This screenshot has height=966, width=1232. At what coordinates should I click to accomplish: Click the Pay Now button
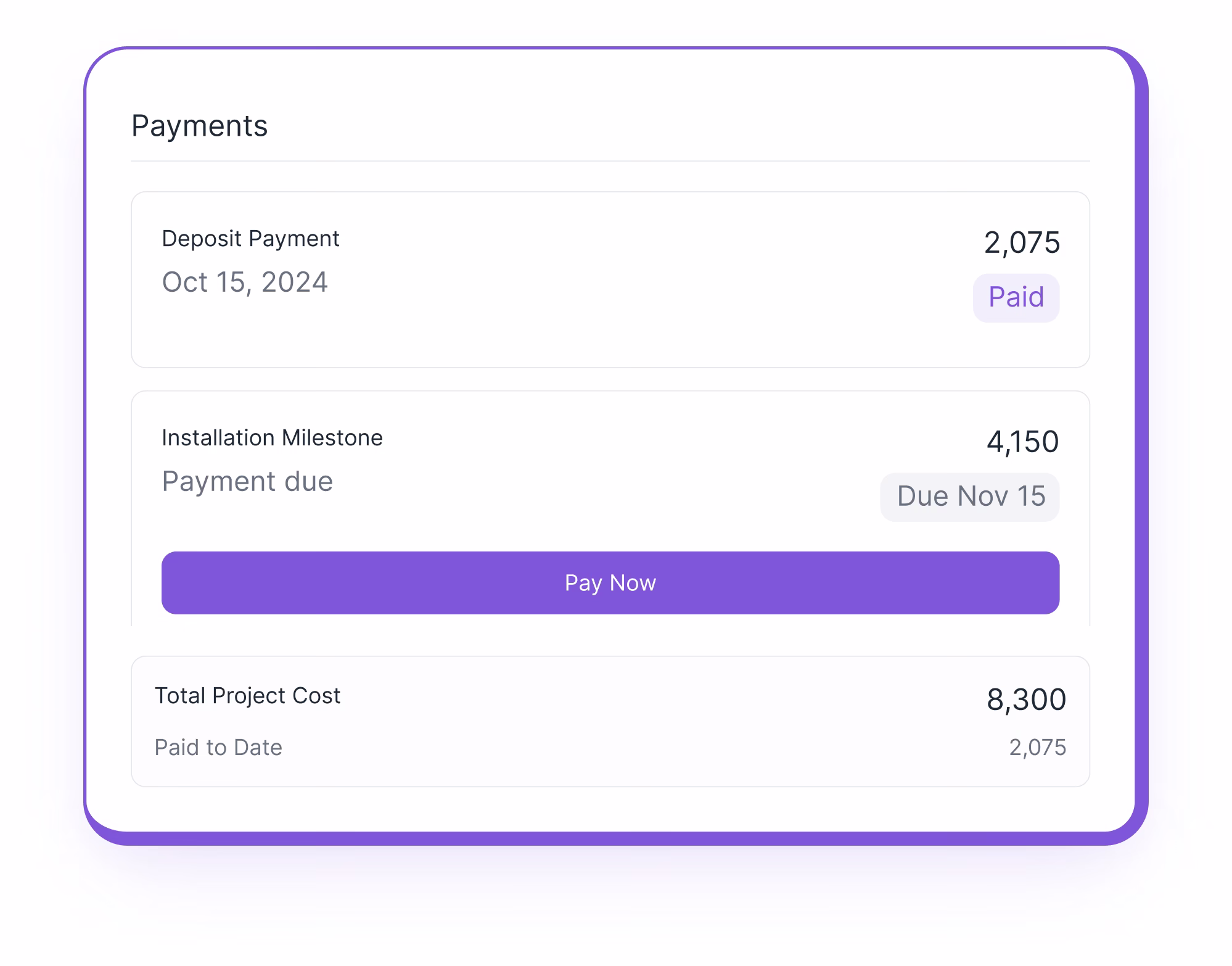click(610, 582)
